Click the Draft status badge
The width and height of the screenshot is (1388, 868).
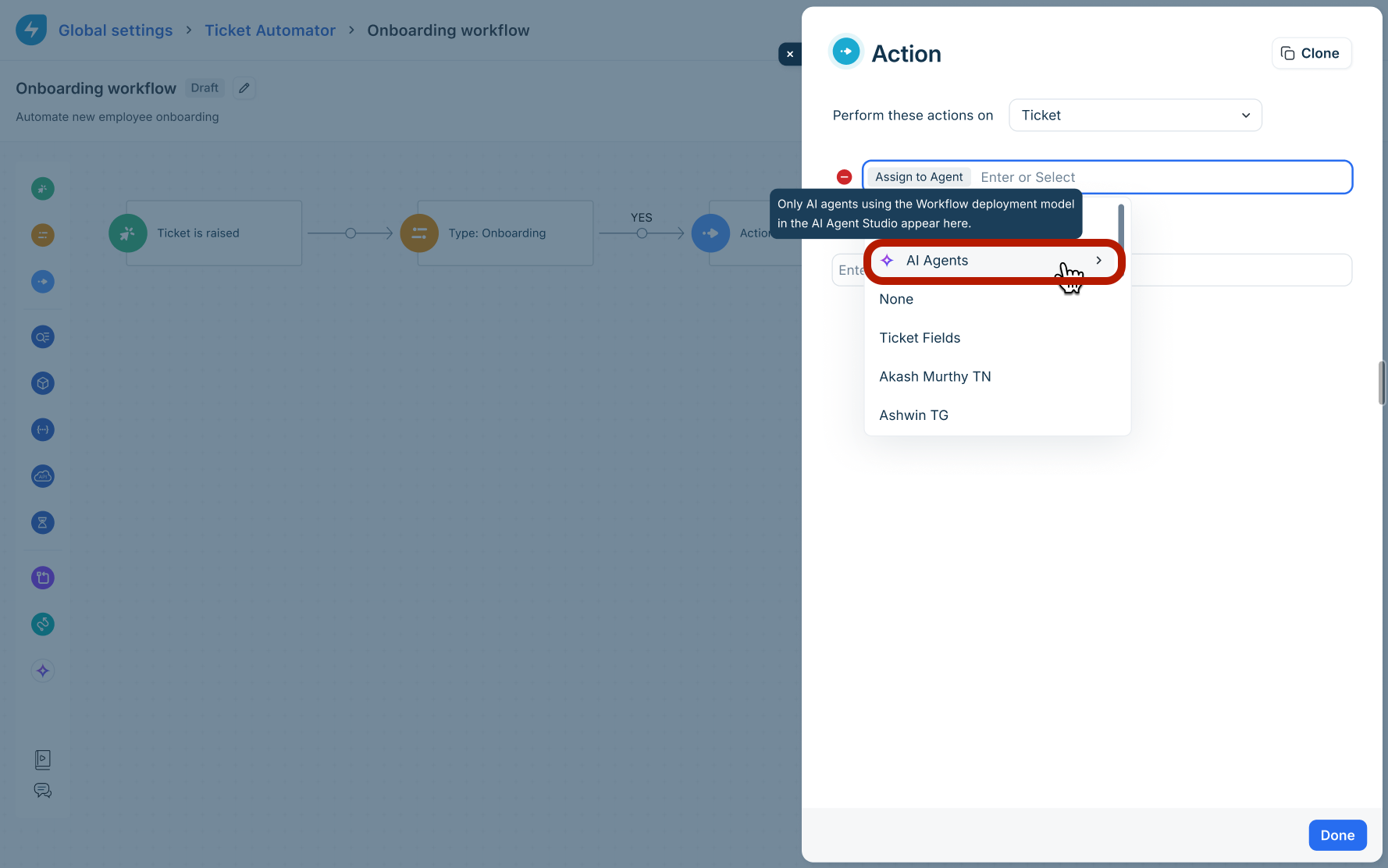tap(205, 88)
